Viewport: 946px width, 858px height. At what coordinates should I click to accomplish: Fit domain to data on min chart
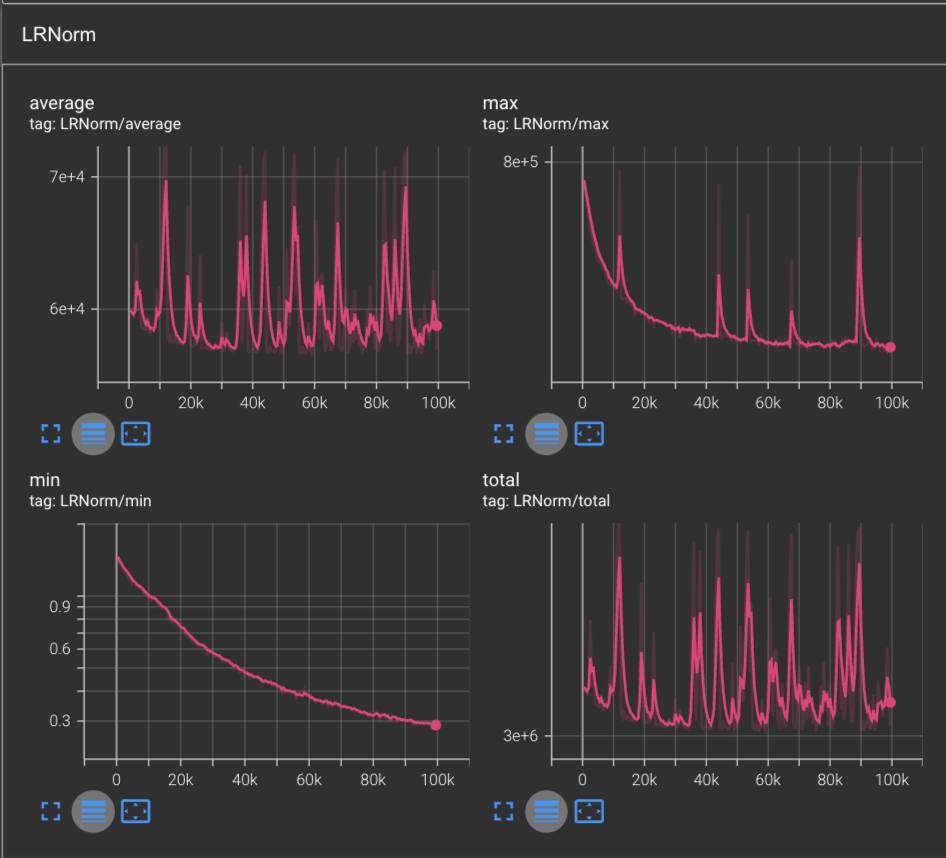coord(136,811)
